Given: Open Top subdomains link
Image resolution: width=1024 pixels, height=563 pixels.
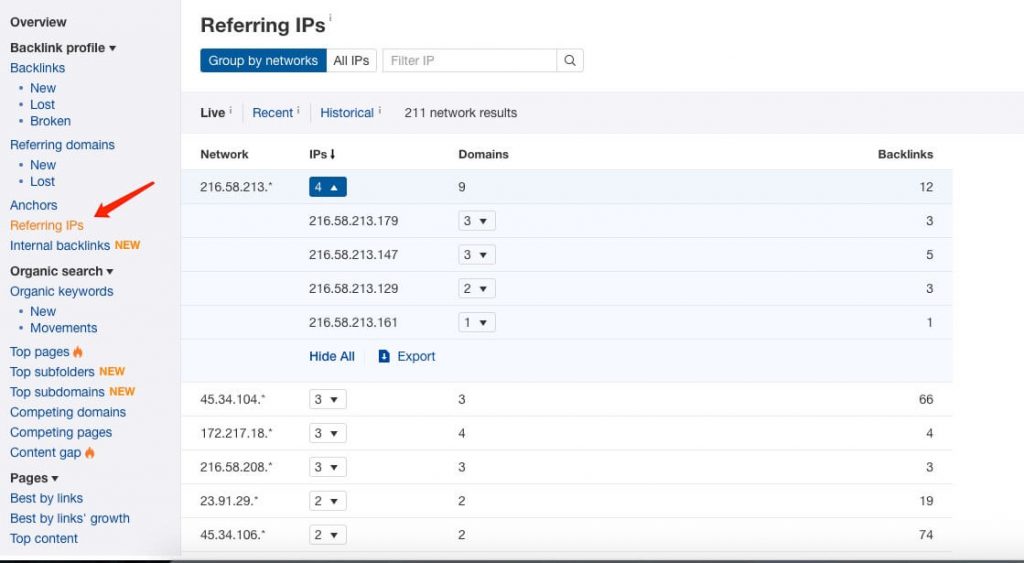Looking at the screenshot, I should click(x=57, y=392).
